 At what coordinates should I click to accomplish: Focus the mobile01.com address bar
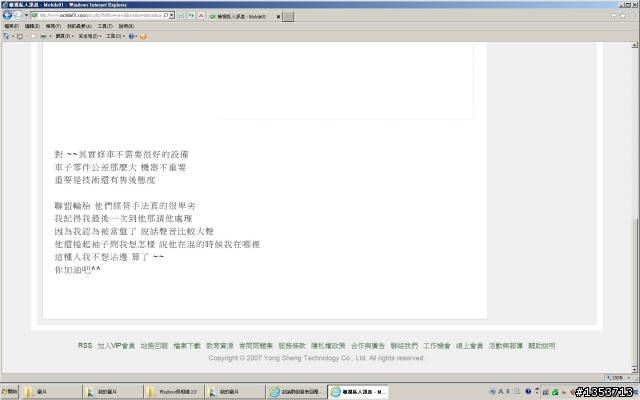pyautogui.click(x=100, y=16)
